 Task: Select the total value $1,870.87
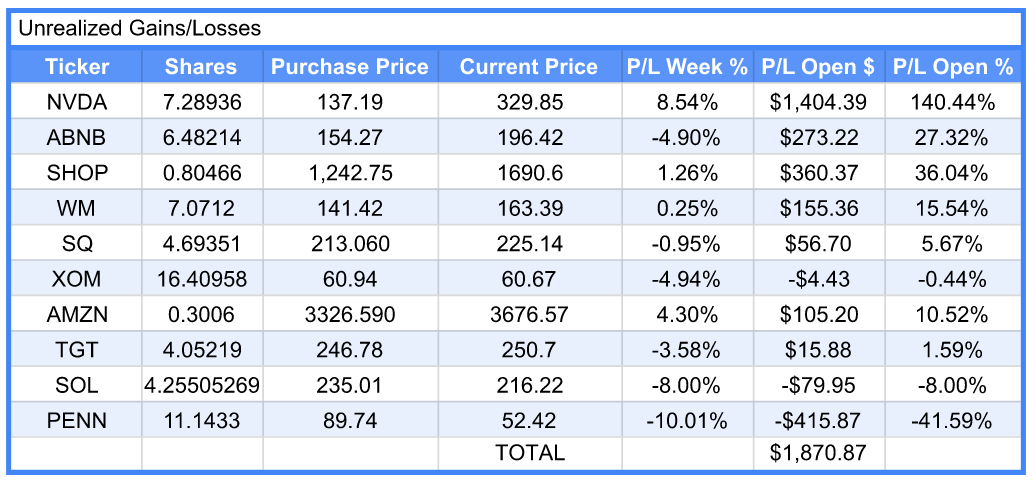[818, 454]
